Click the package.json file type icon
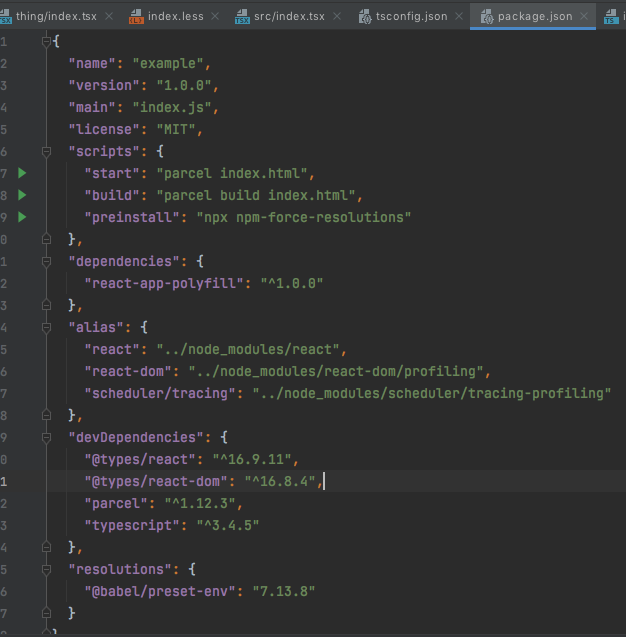This screenshot has height=637, width=626. click(x=487, y=17)
